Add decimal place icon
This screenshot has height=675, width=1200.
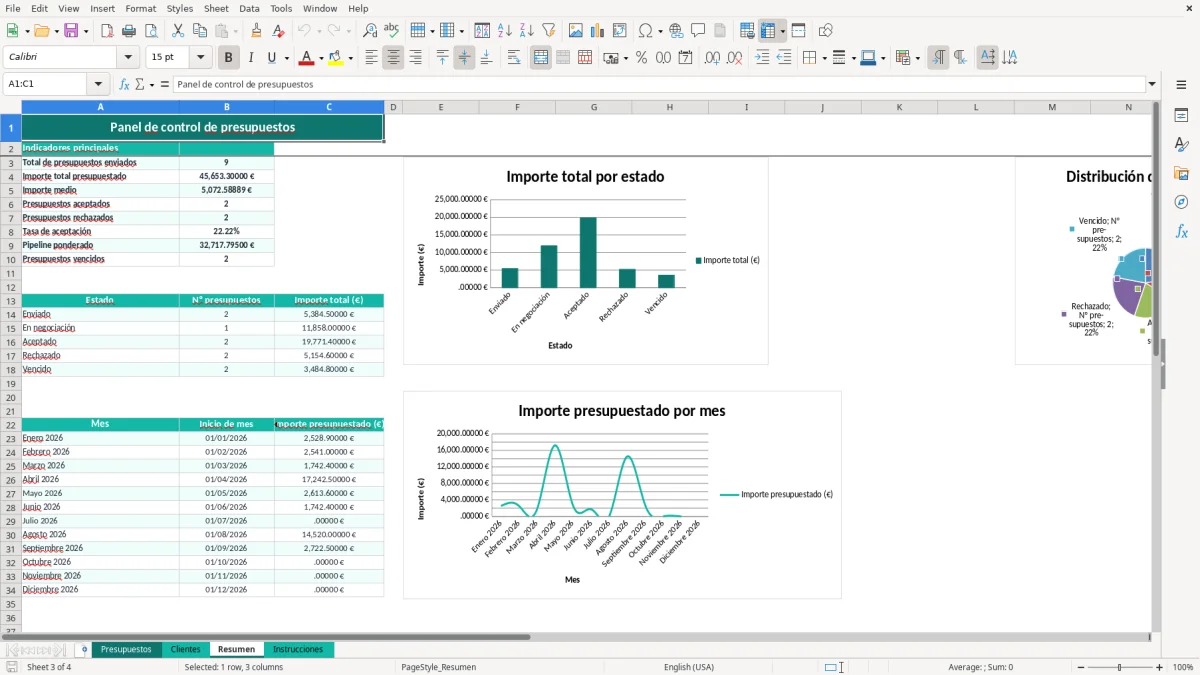[x=712, y=58]
